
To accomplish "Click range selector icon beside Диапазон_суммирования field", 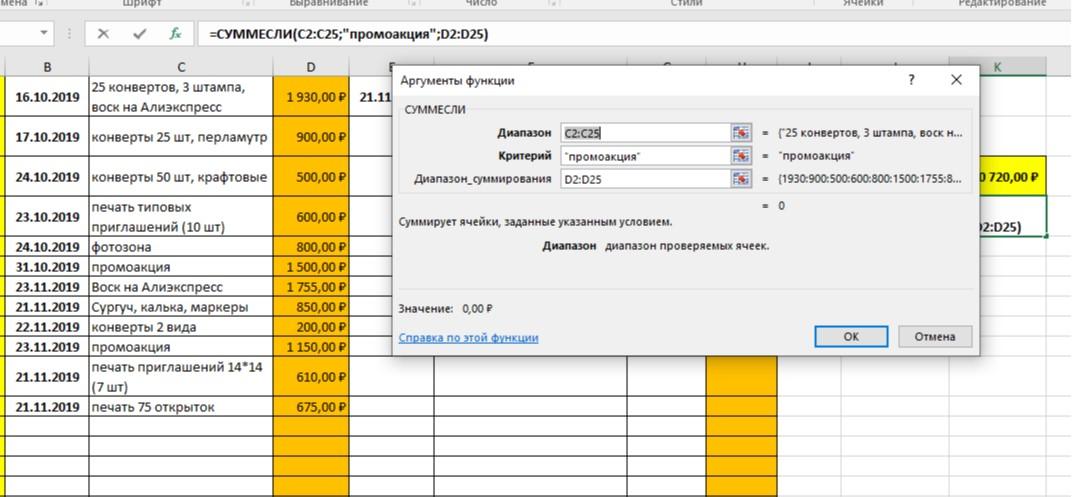I will (x=741, y=179).
